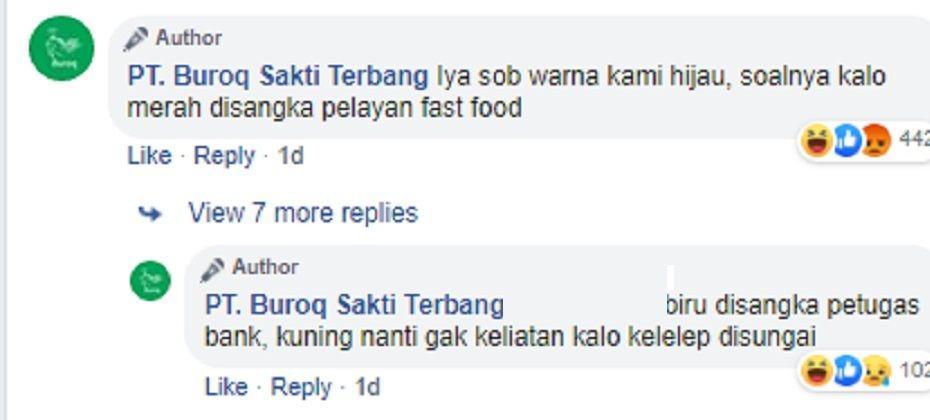Screen dimensions: 930x420
Task: Click the laughing emoji on first comment
Action: 817,141
